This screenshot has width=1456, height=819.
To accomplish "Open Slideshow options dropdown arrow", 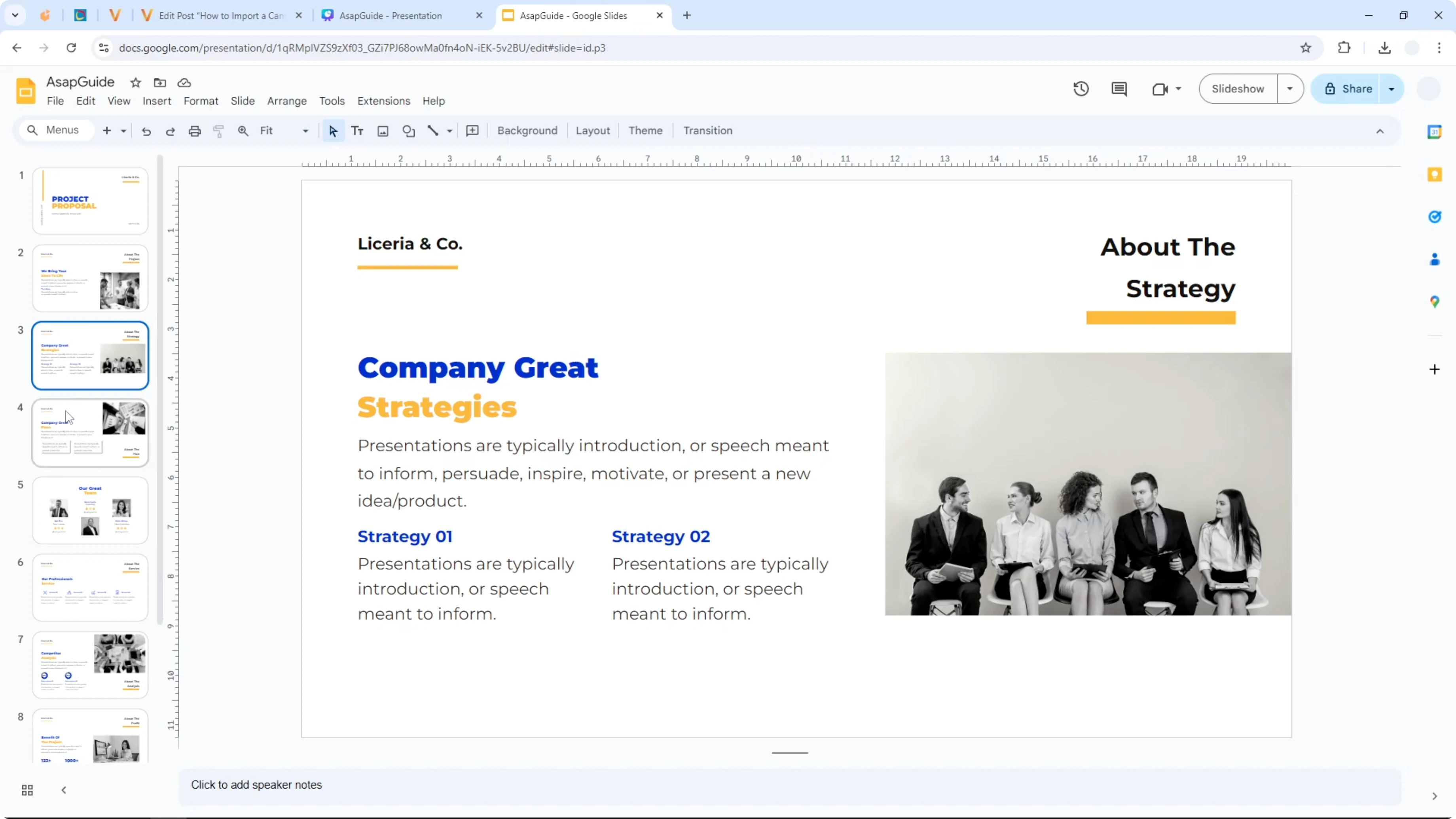I will click(x=1290, y=89).
